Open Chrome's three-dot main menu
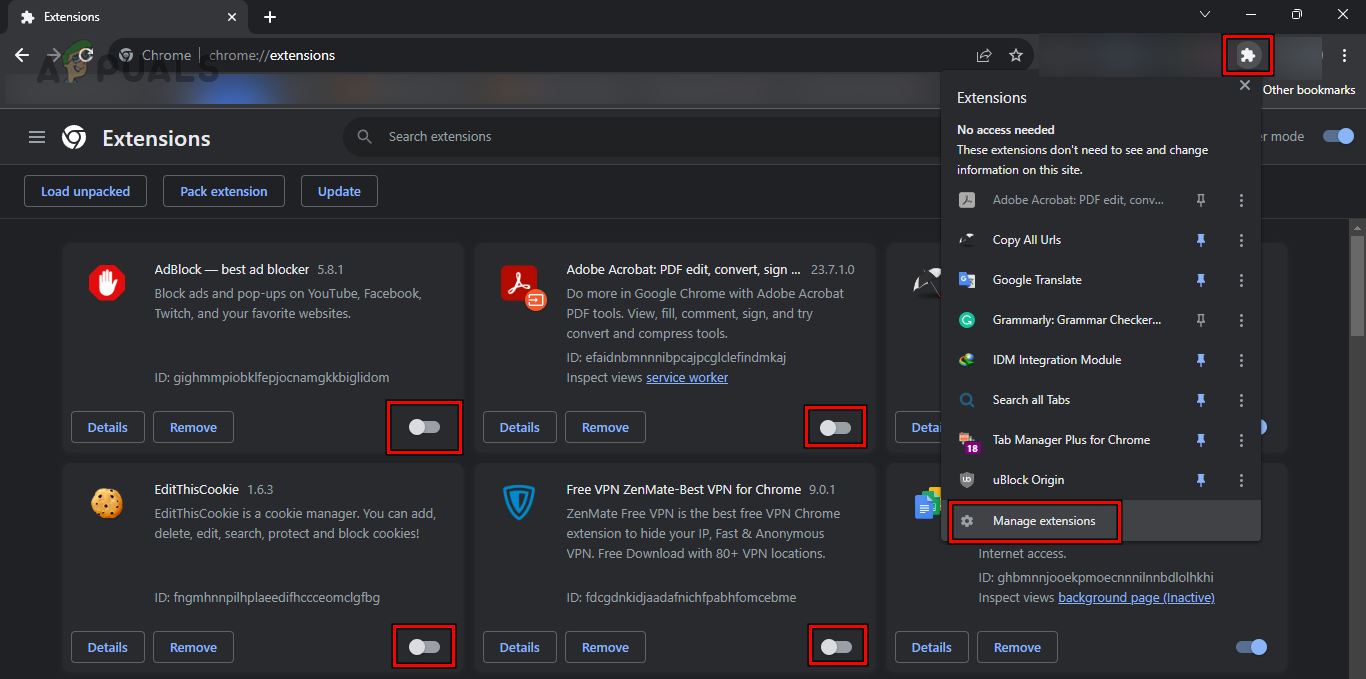The image size is (1366, 679). click(x=1344, y=55)
